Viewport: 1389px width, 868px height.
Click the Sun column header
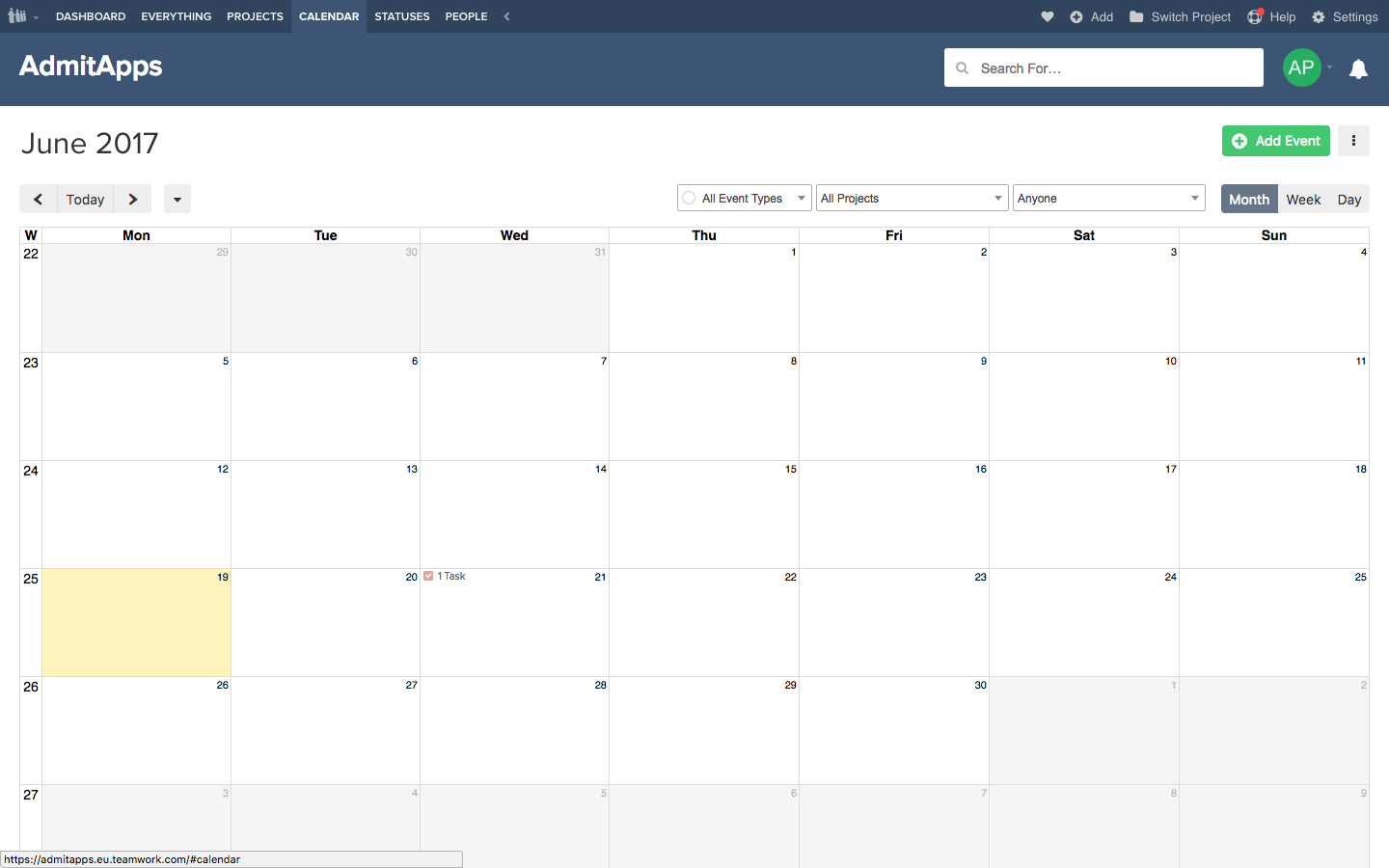pos(1274,235)
